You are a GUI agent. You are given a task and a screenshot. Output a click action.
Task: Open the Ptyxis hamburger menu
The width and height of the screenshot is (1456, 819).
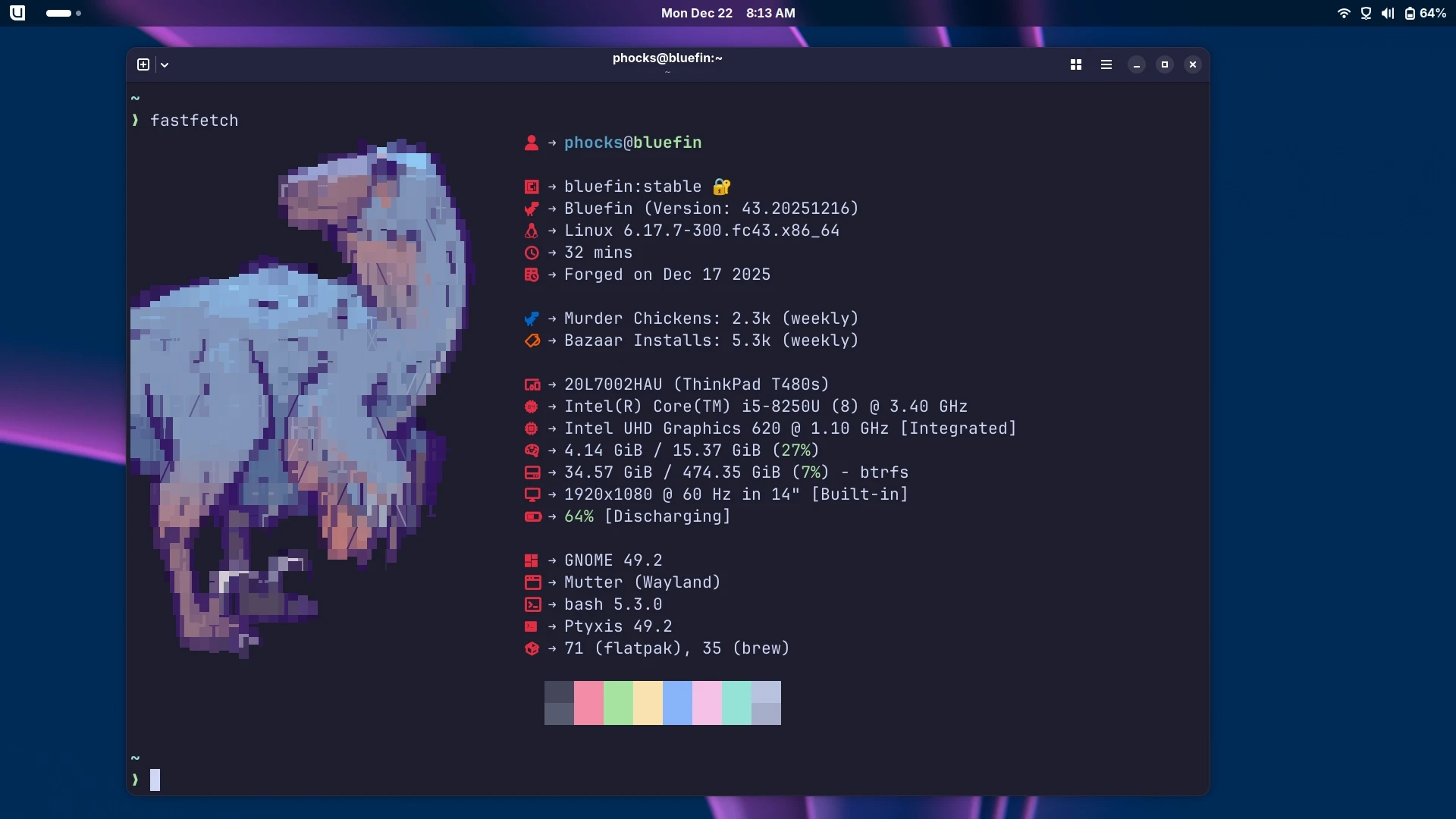(x=1106, y=64)
